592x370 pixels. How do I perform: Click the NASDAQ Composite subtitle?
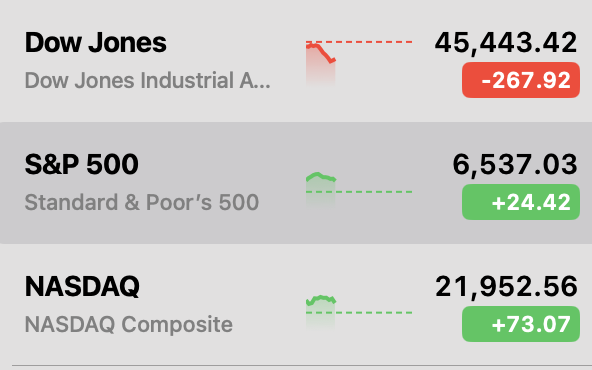tap(128, 324)
